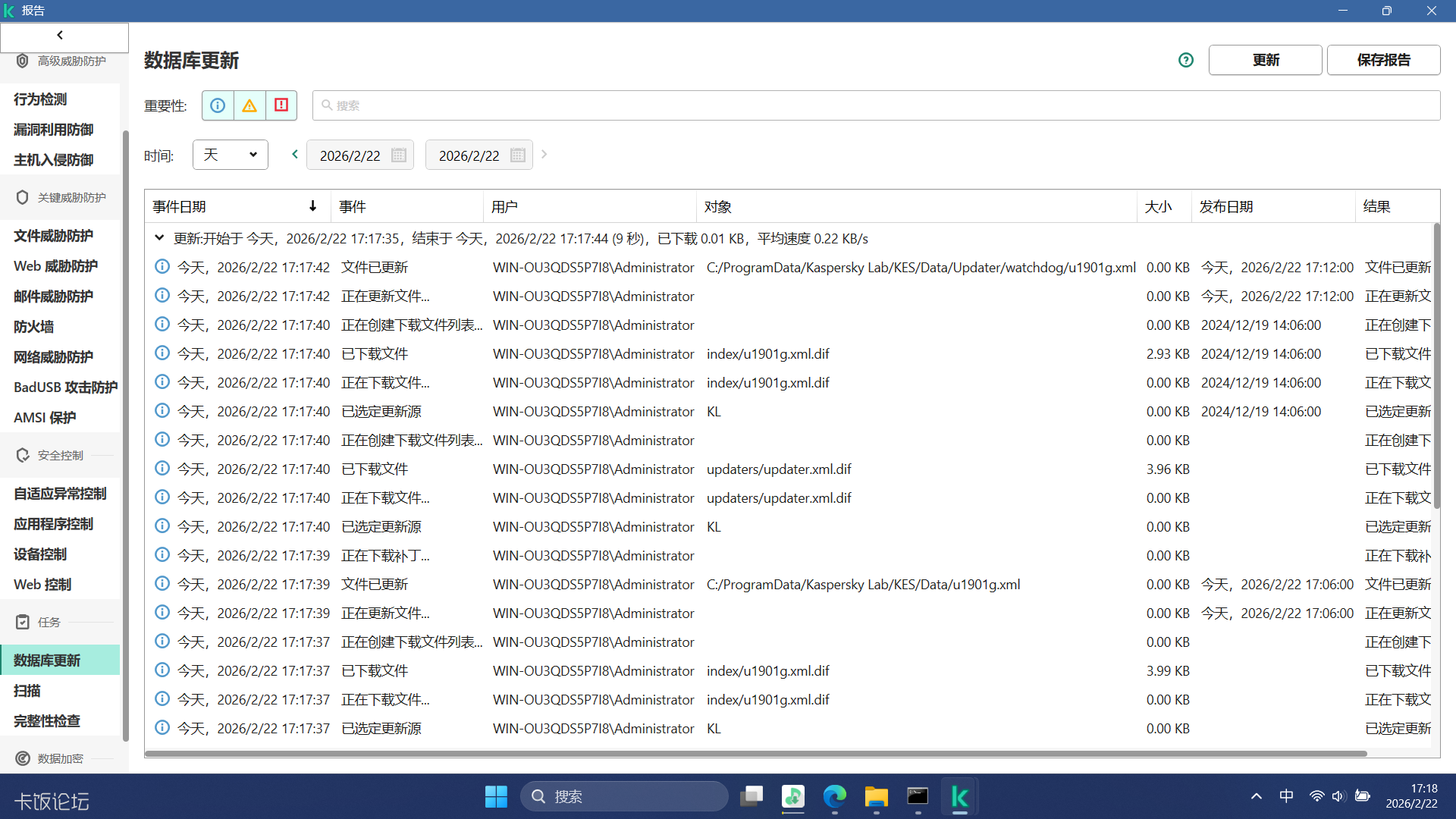The image size is (1456, 819).
Task: Click the 更新 refresh button
Action: [x=1265, y=60]
